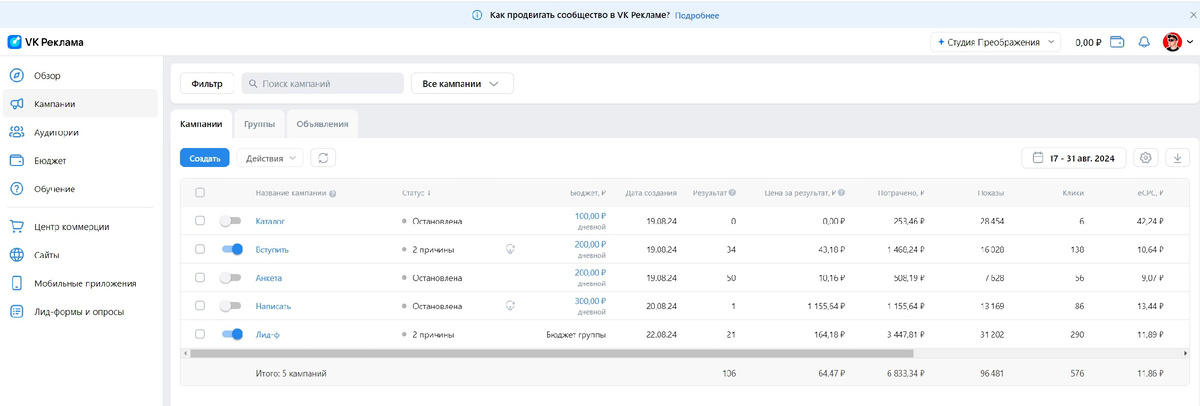
Task: Toggle the Каталог campaign switch
Action: 231,220
